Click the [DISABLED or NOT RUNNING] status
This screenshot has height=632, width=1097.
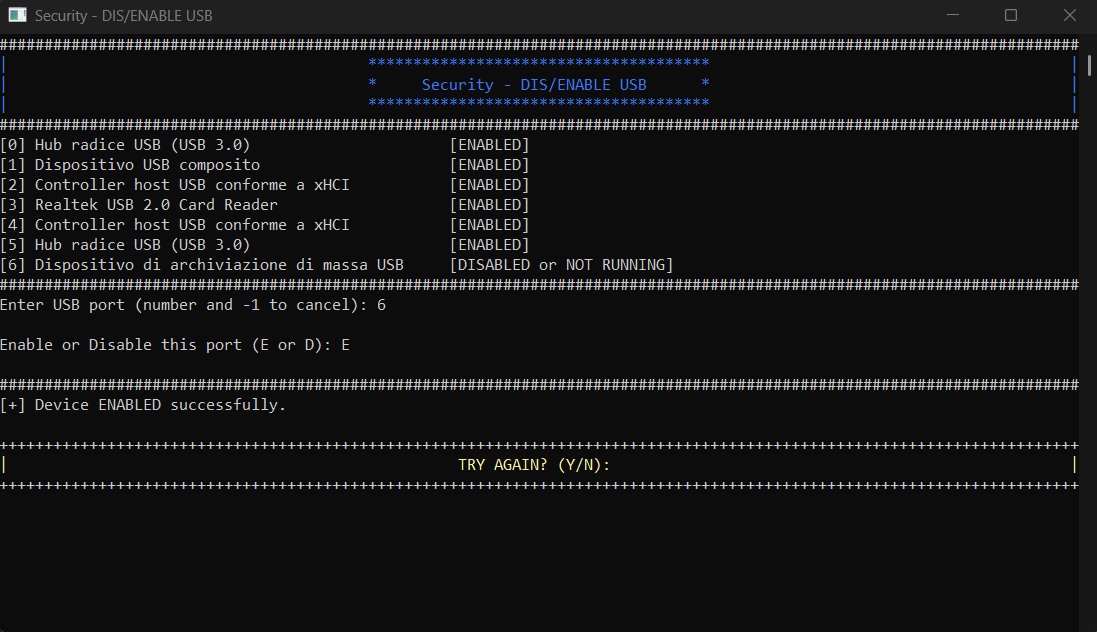tap(561, 265)
